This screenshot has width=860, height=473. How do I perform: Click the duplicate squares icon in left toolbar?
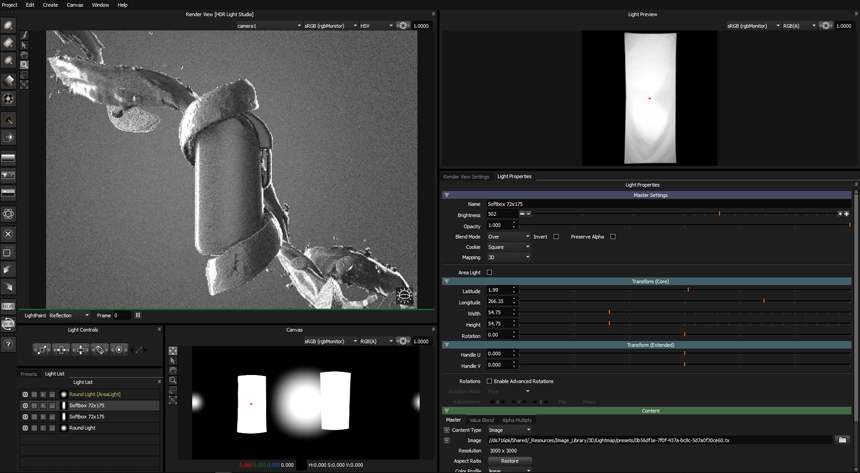click(x=8, y=252)
